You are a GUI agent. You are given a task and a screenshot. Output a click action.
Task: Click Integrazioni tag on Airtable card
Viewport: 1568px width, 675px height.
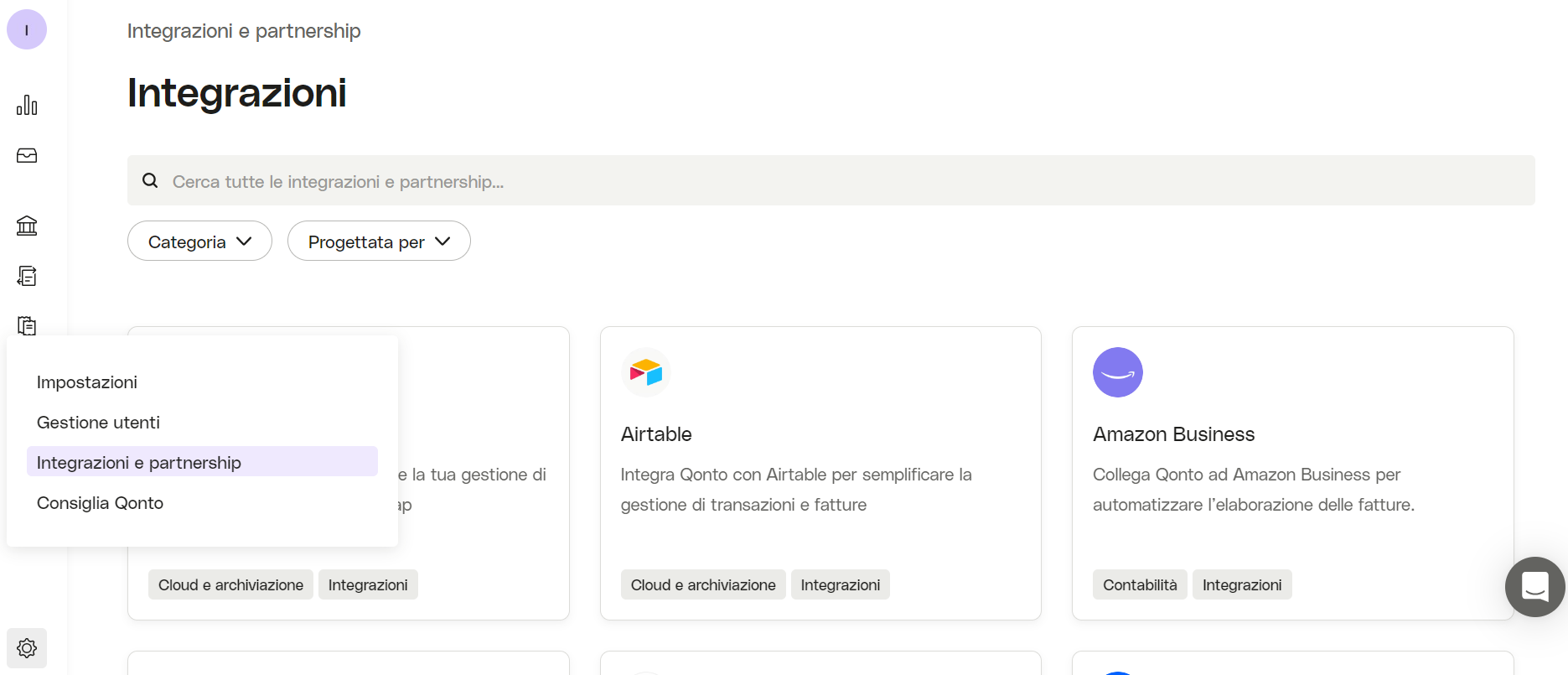[x=841, y=584]
